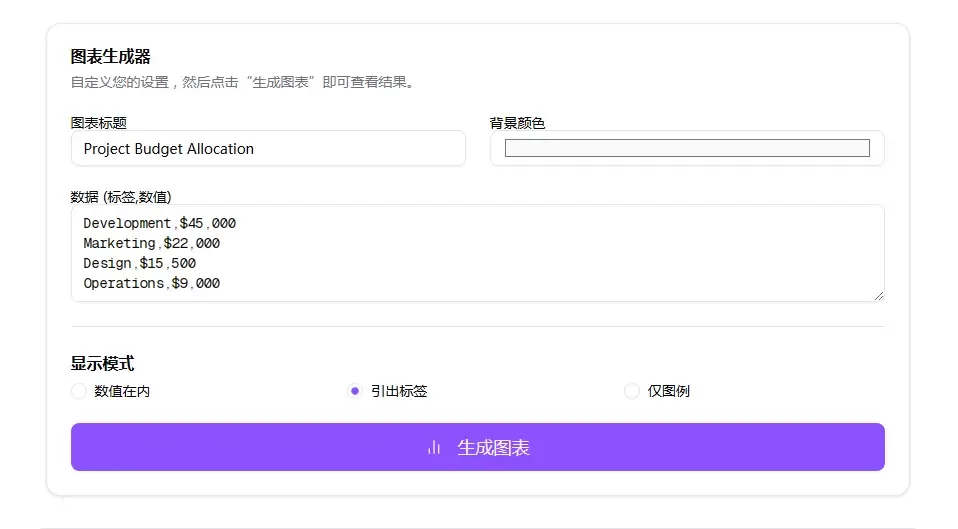Click the 'Operations,$9,000' data line

pyautogui.click(x=152, y=283)
